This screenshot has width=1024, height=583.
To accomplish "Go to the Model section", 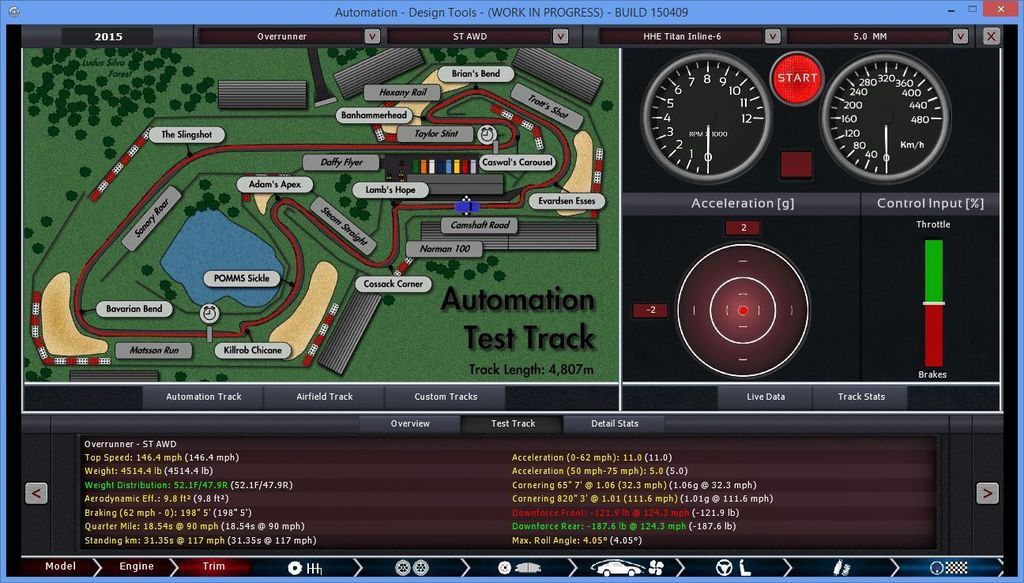I will 60,567.
